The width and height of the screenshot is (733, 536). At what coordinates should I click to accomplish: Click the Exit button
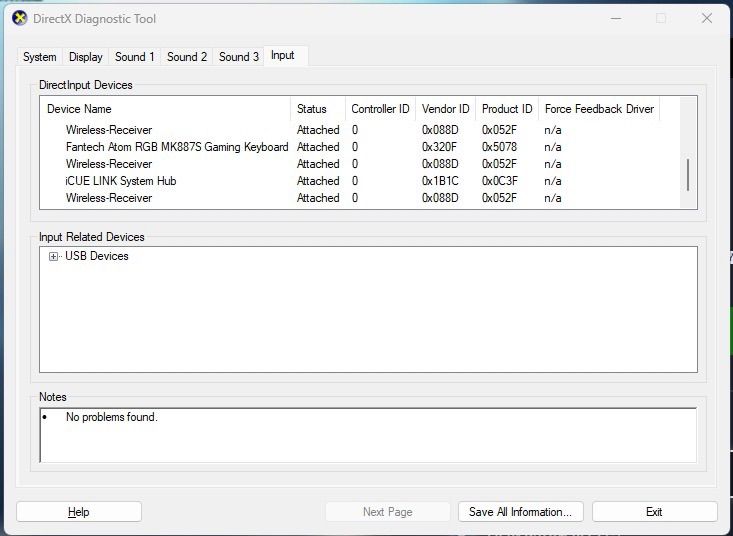654,512
